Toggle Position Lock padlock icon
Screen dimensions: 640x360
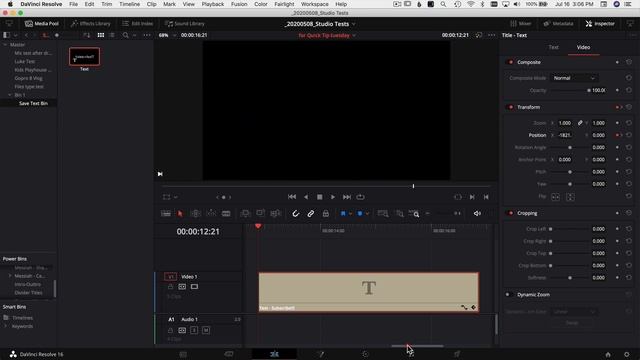(x=325, y=213)
